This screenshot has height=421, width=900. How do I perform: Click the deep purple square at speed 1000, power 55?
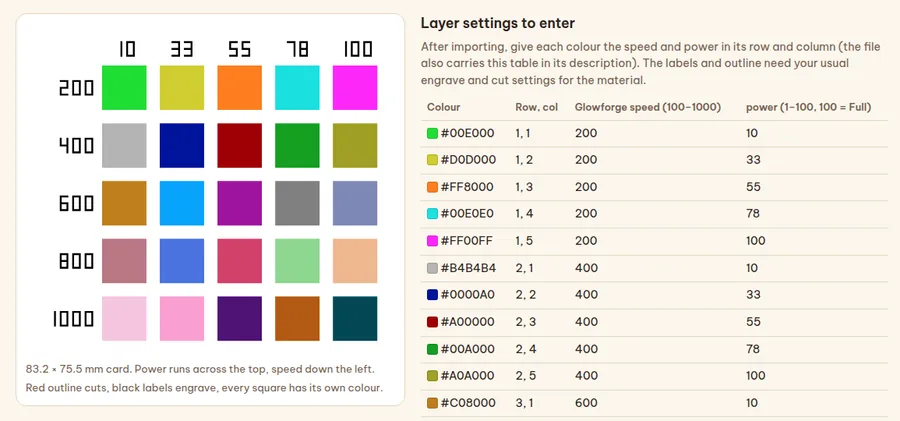click(239, 318)
